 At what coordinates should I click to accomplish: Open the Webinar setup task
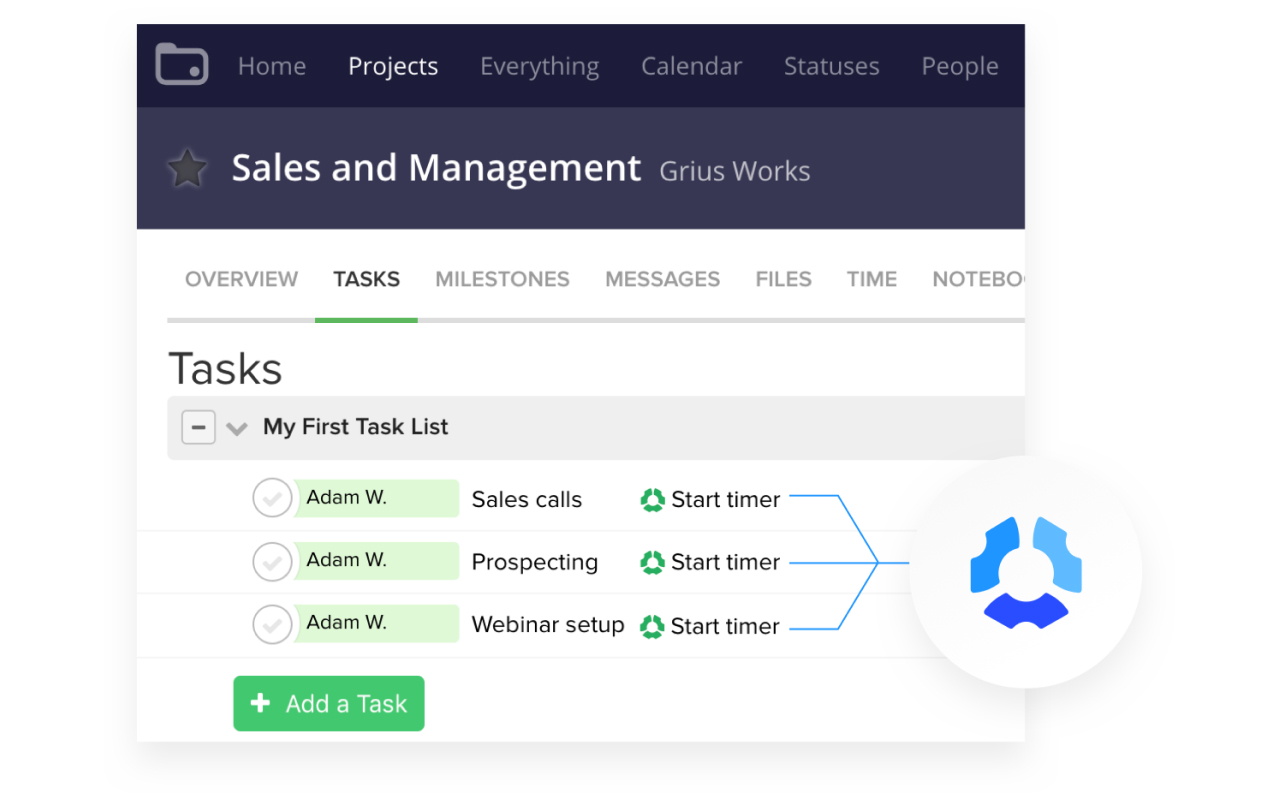point(548,625)
